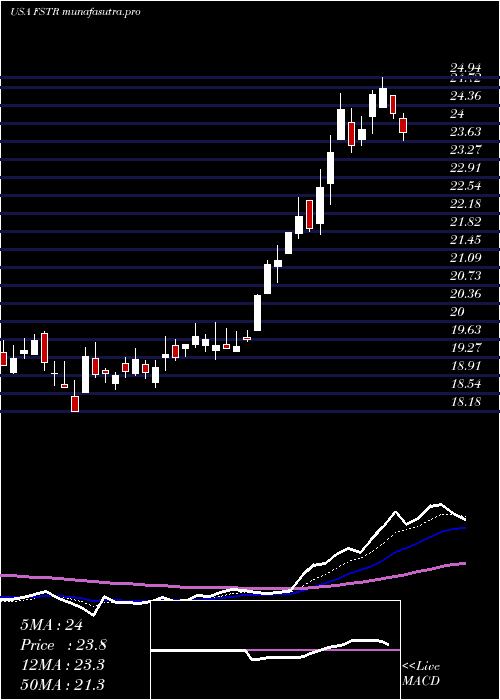
Task: Click the '5MA : 24' readout
Action: pos(51,625)
